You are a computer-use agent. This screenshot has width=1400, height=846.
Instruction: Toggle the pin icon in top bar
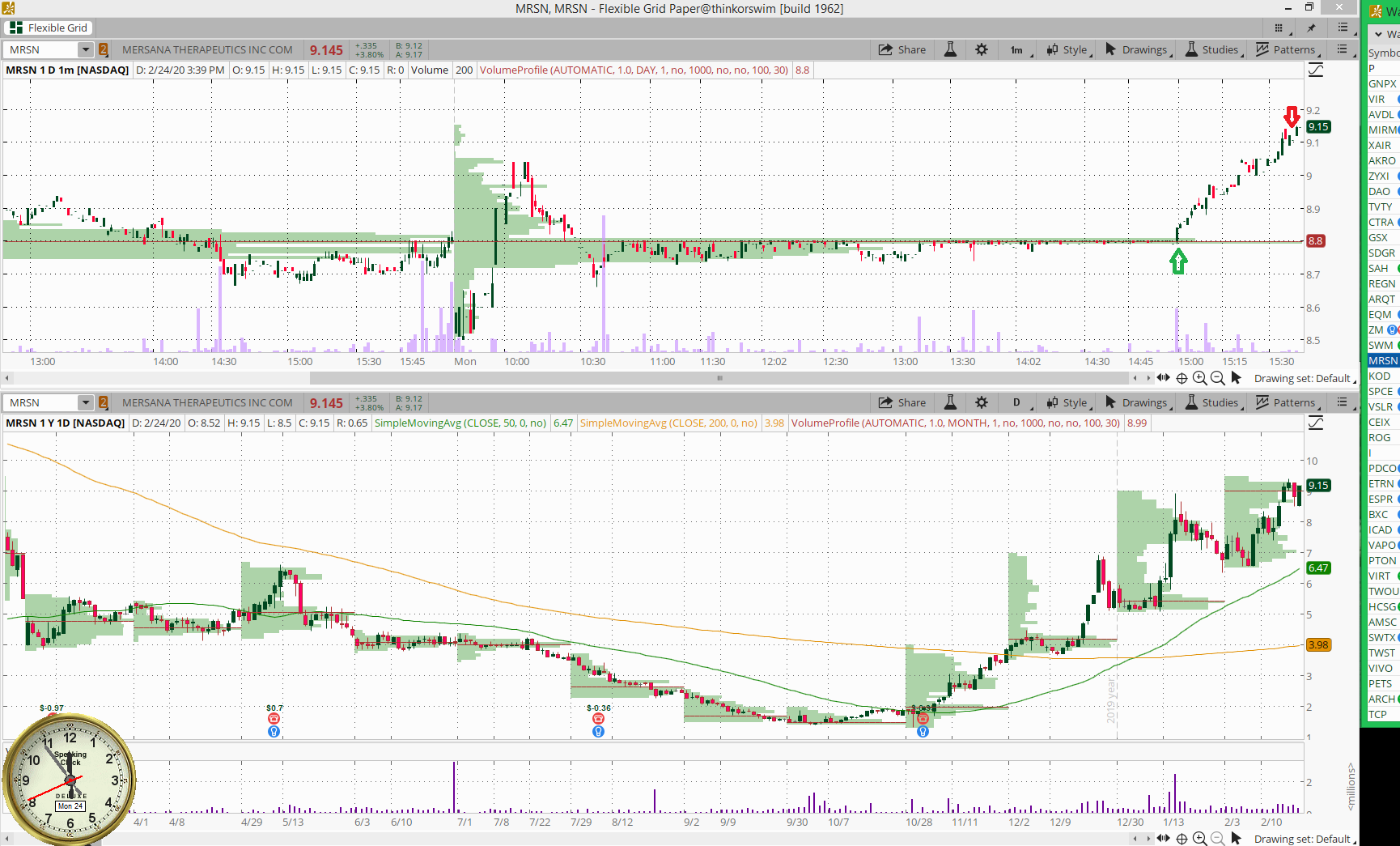(1311, 28)
